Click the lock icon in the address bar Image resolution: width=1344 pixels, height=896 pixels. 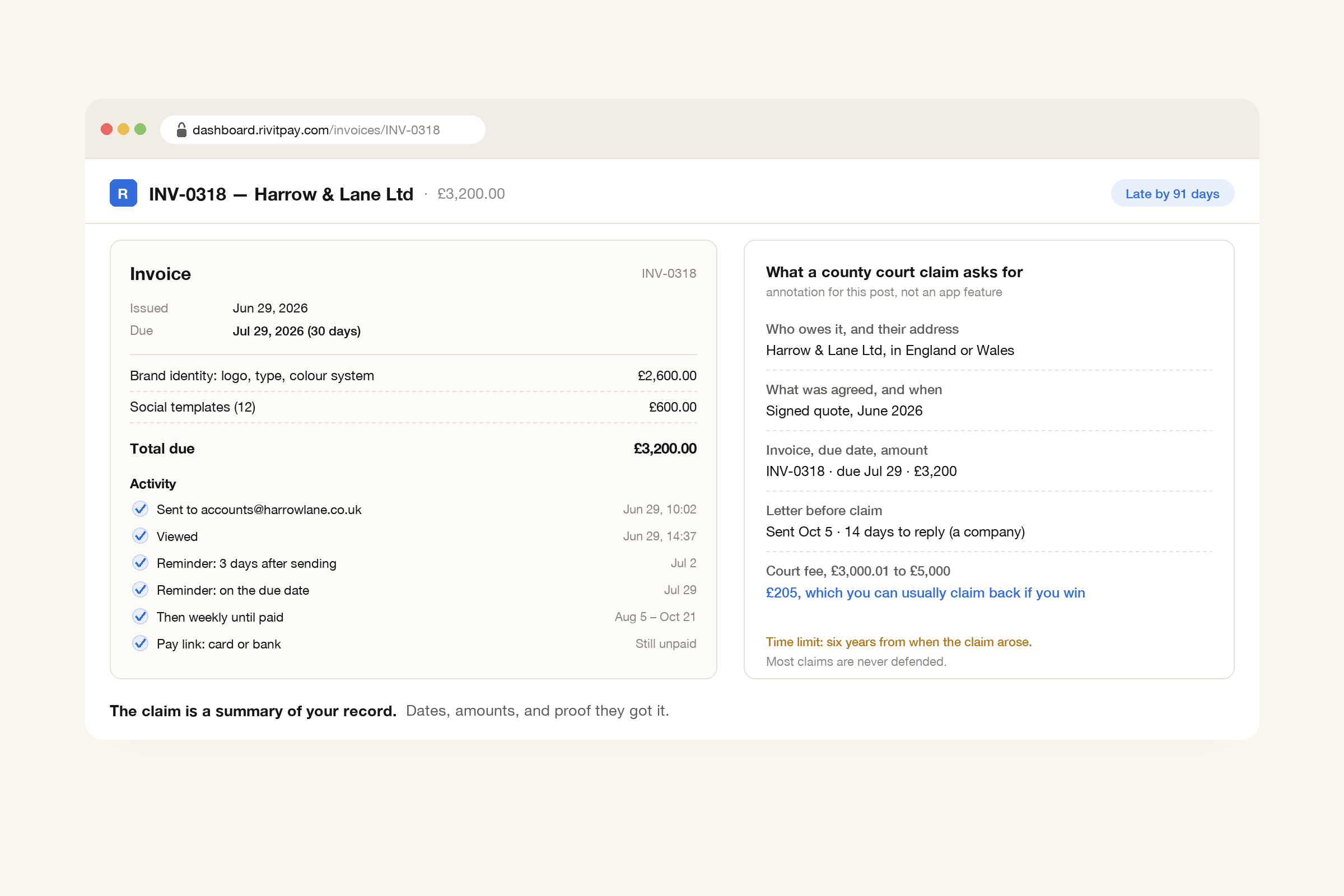(x=181, y=130)
